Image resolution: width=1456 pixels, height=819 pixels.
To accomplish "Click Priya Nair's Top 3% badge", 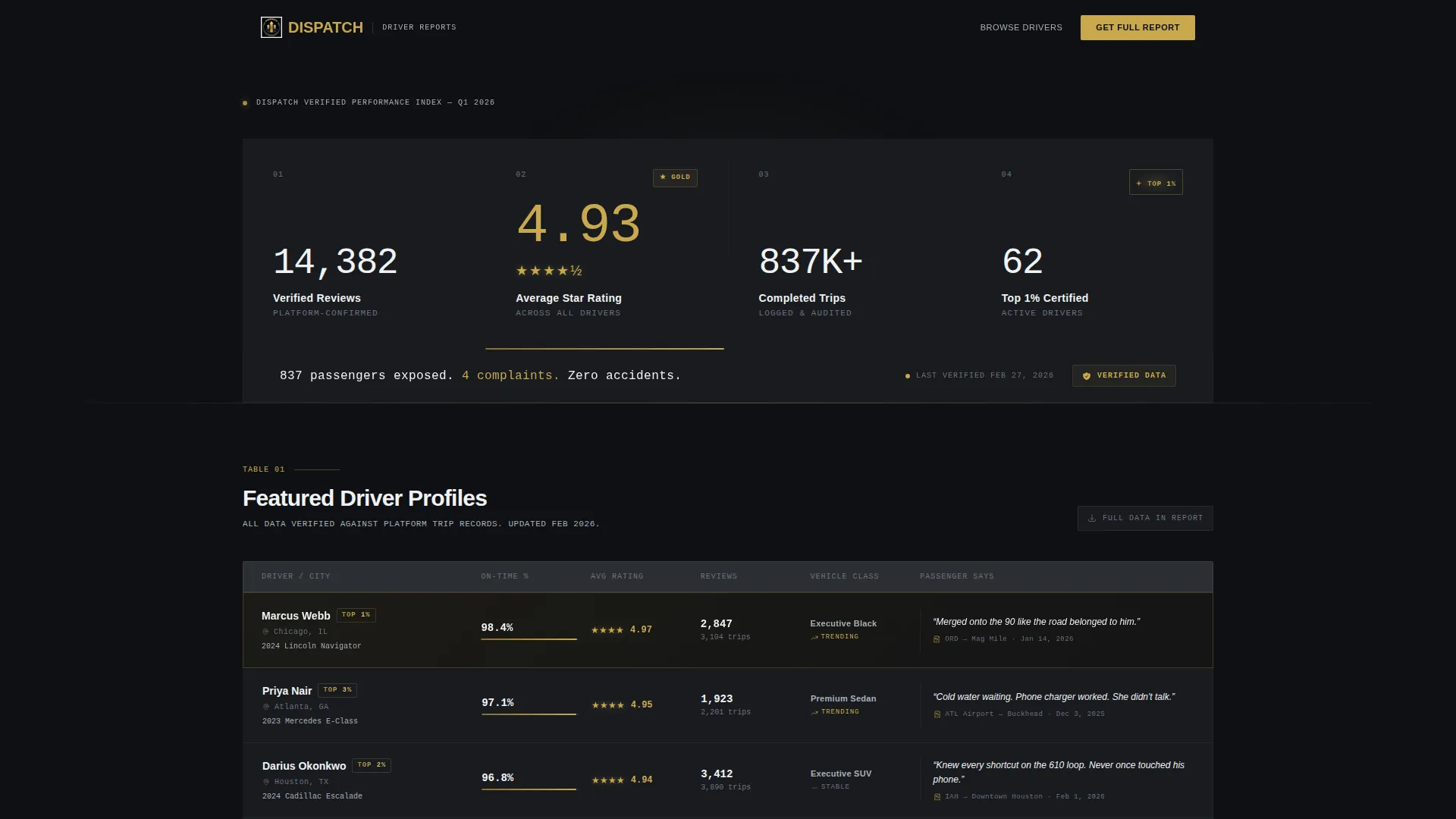I will [x=337, y=690].
